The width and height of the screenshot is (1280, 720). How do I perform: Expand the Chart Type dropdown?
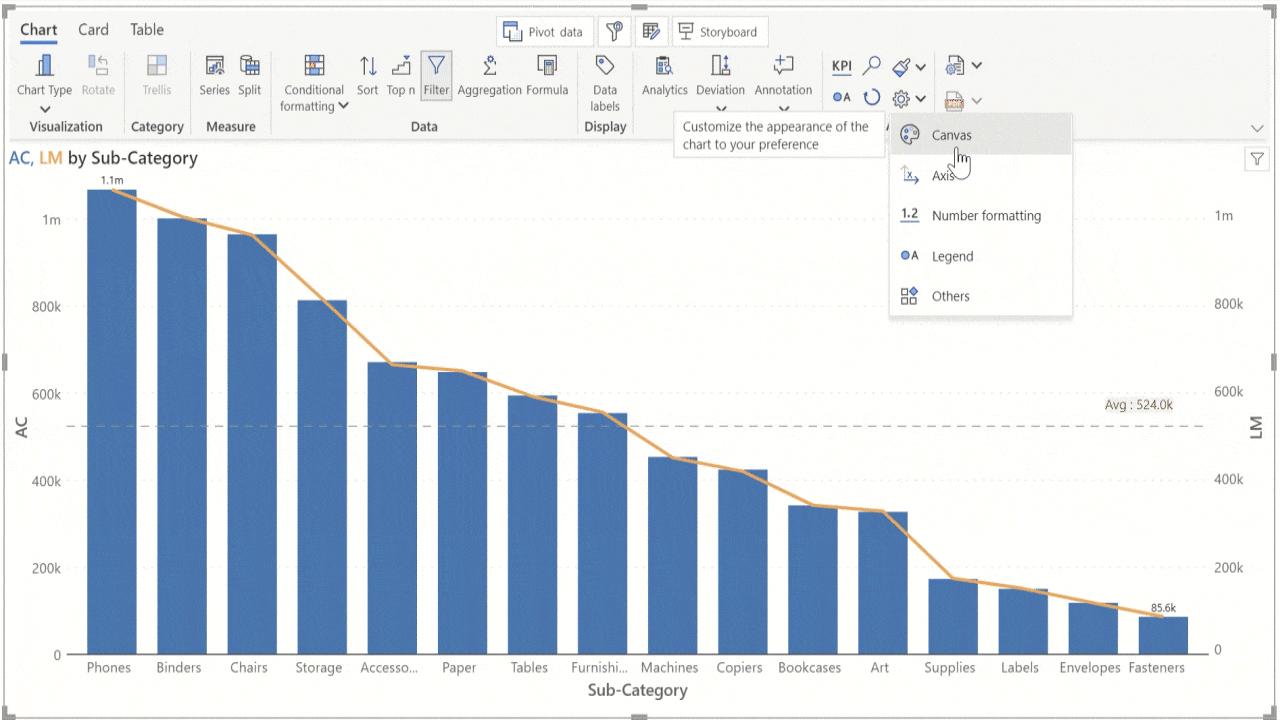(45, 109)
